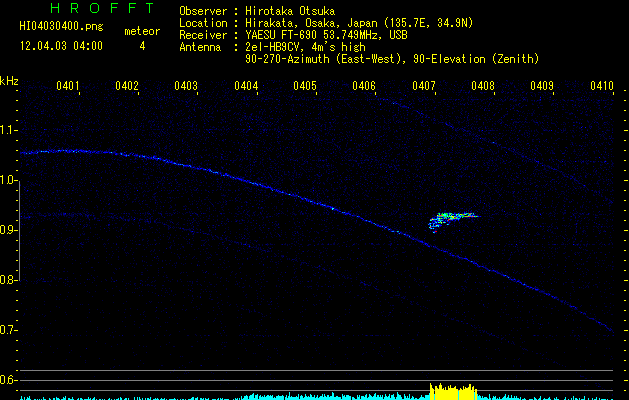Click the 0406 time marker

click(x=364, y=86)
